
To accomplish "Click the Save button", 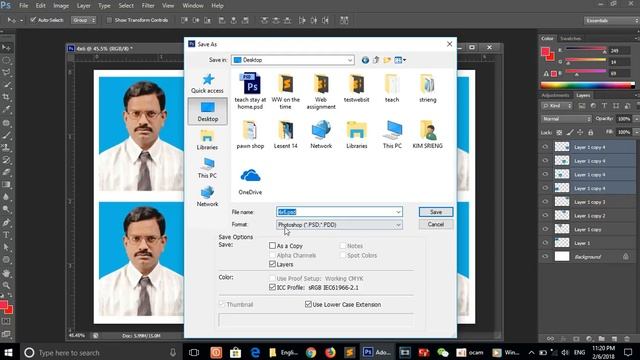I will [436, 212].
